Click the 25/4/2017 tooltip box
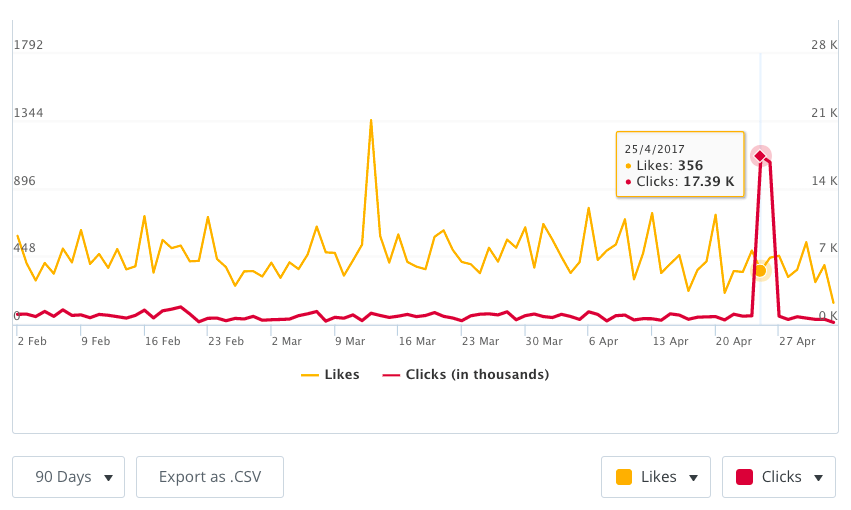 point(680,160)
